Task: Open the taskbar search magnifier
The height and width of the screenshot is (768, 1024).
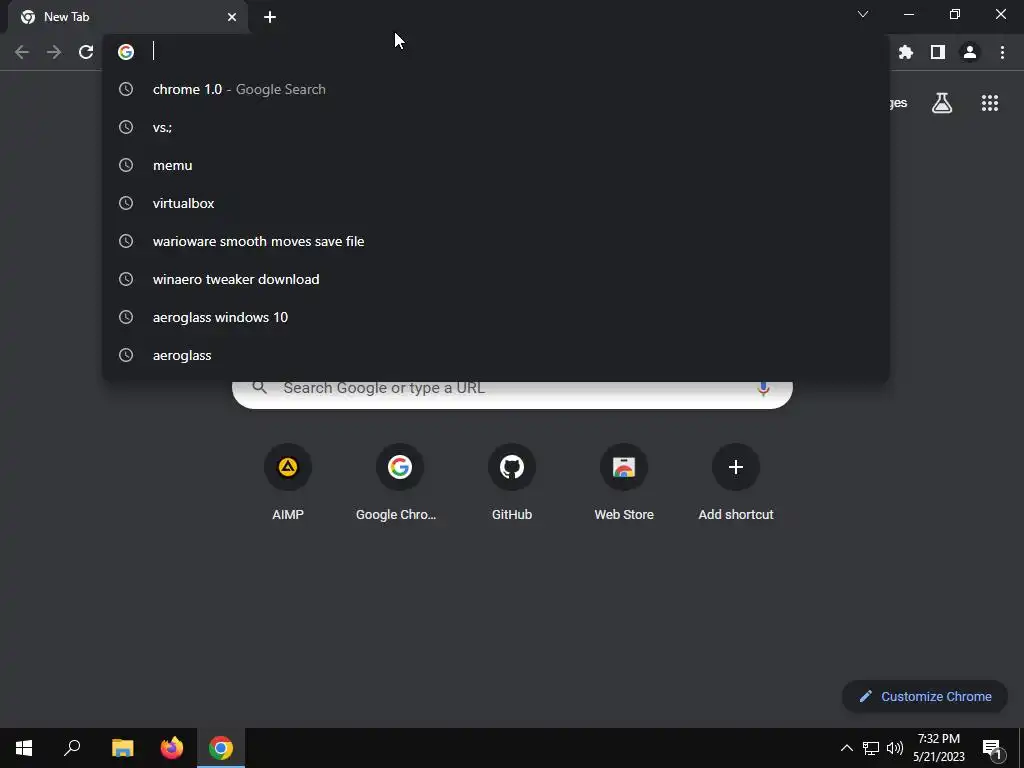Action: (x=72, y=748)
